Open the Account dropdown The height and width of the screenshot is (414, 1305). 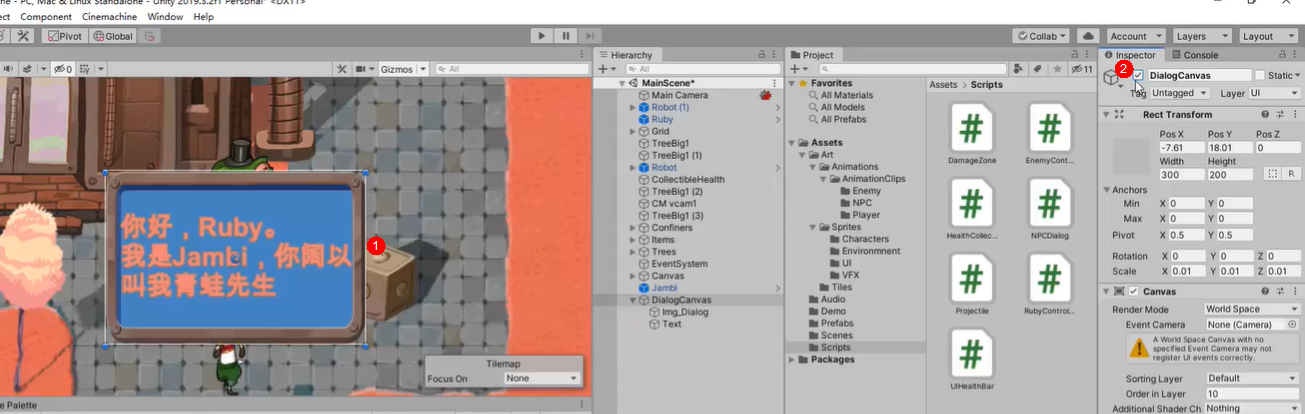1135,36
